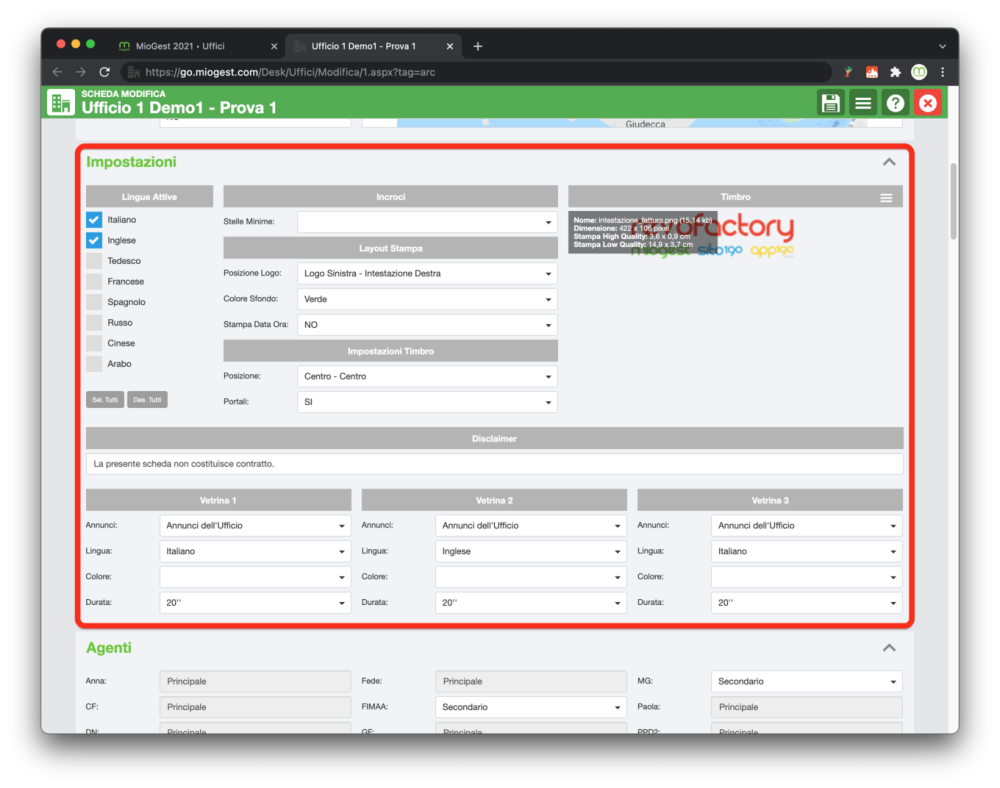Screen dimensions: 1000x788
Task: Enable the Russo language checkbox
Action: (x=94, y=323)
